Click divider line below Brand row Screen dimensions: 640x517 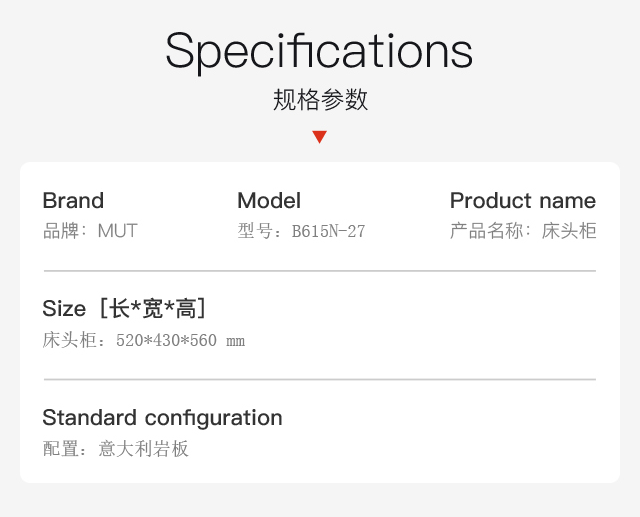click(320, 271)
